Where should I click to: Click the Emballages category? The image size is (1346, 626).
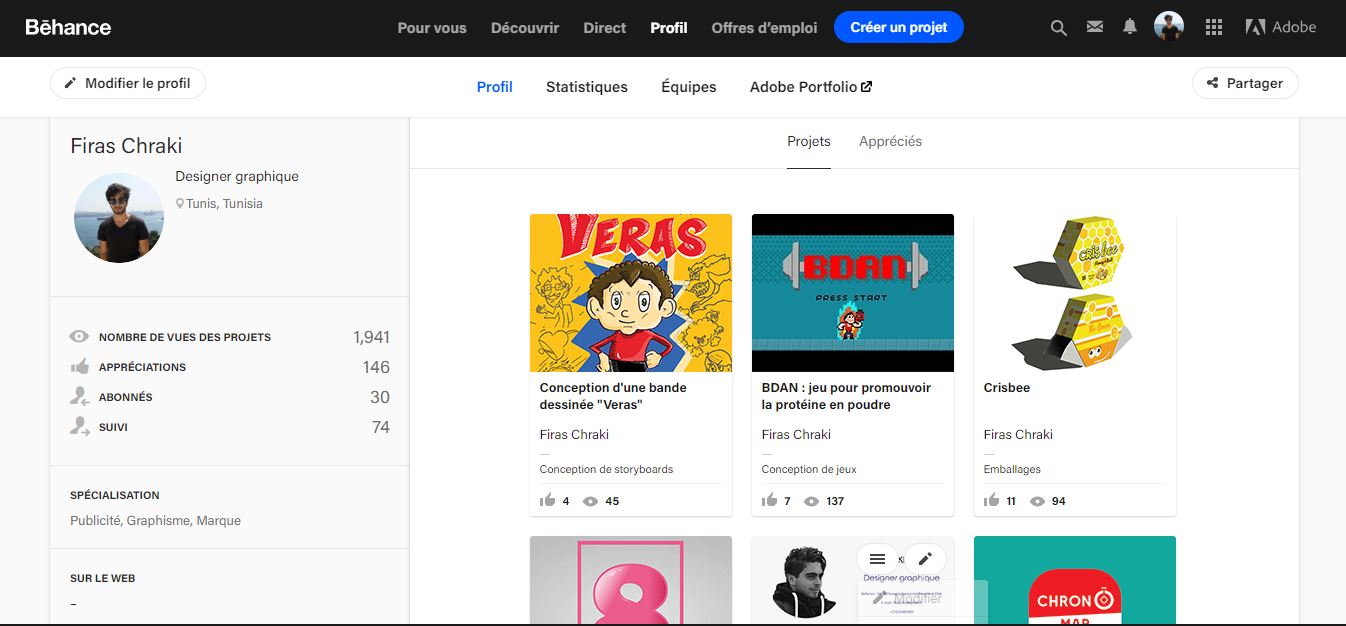pos(1012,469)
